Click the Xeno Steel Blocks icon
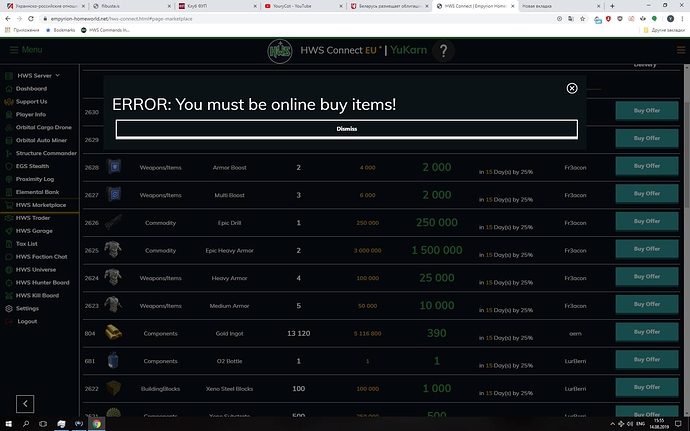The width and height of the screenshot is (690, 431). (x=114, y=388)
